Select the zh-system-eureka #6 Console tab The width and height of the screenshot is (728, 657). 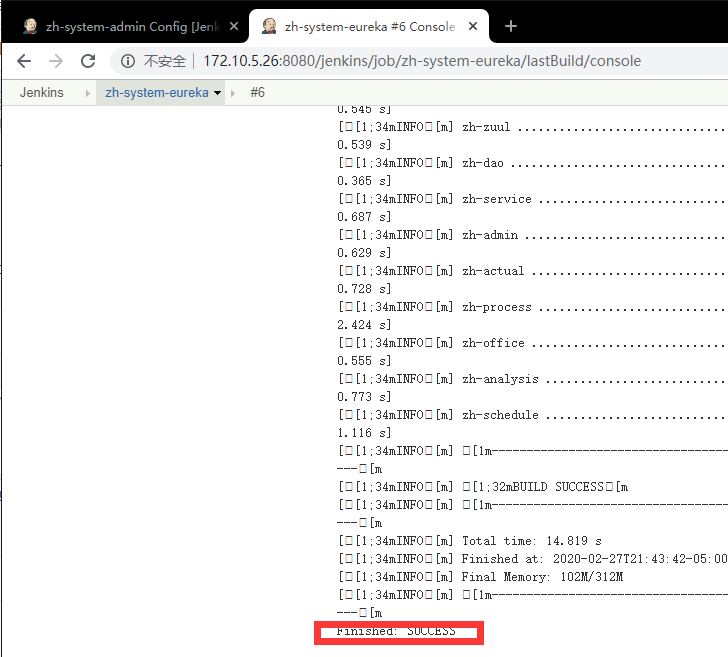coord(369,26)
